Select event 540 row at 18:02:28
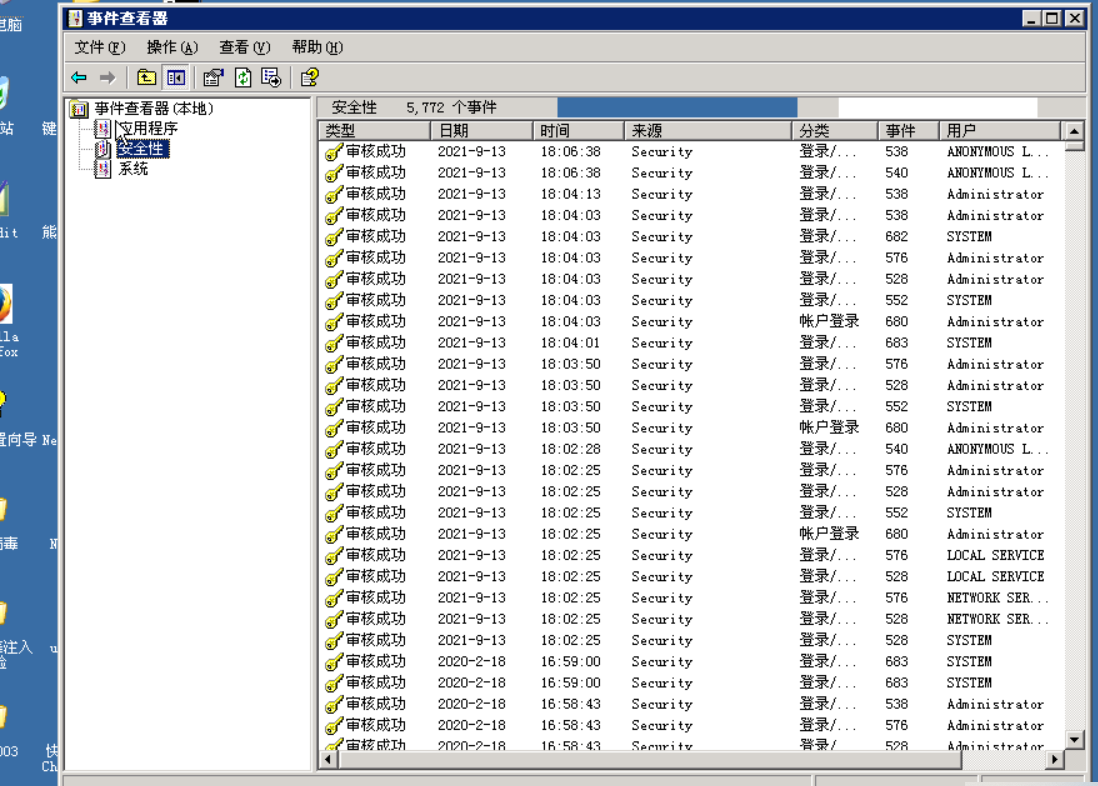This screenshot has height=786, width=1098. (692, 449)
